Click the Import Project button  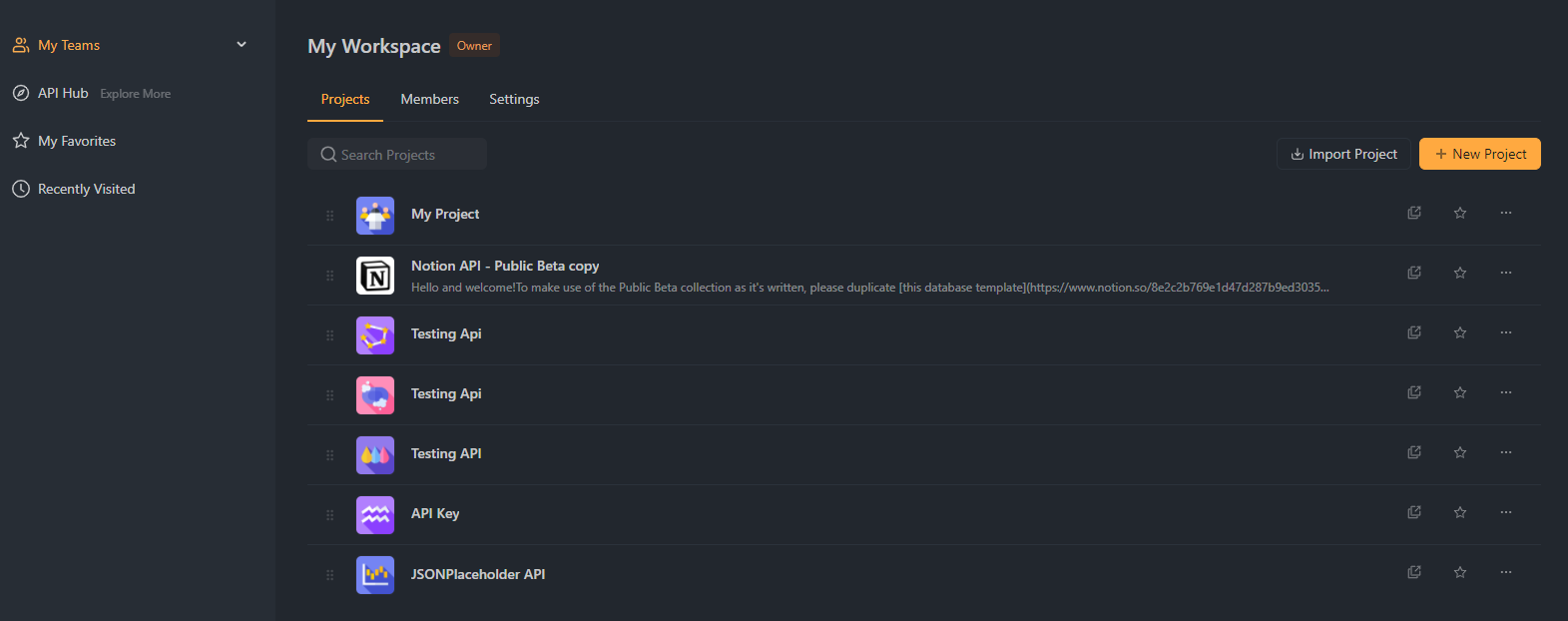(1343, 154)
